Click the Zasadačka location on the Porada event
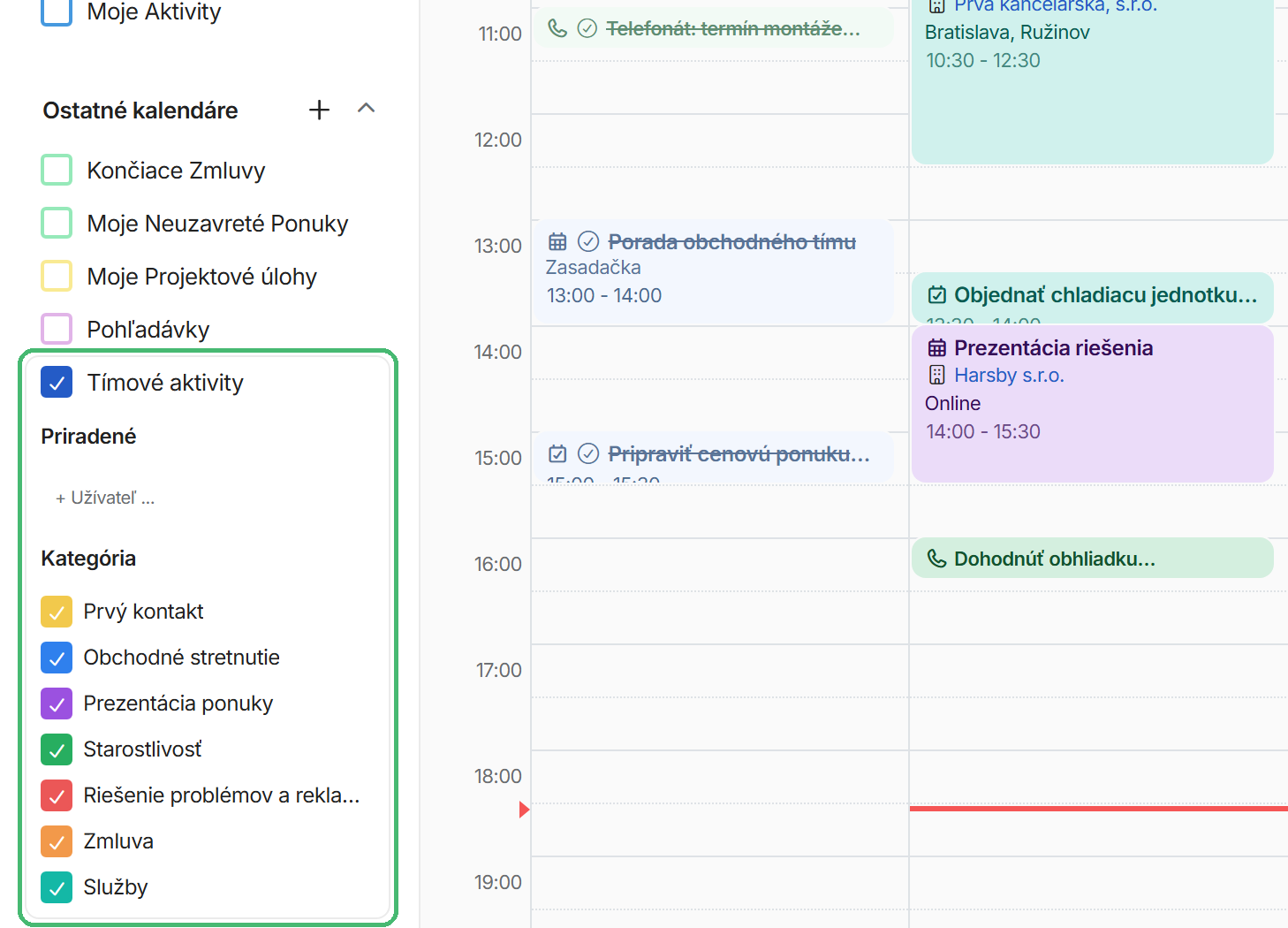 click(x=593, y=267)
